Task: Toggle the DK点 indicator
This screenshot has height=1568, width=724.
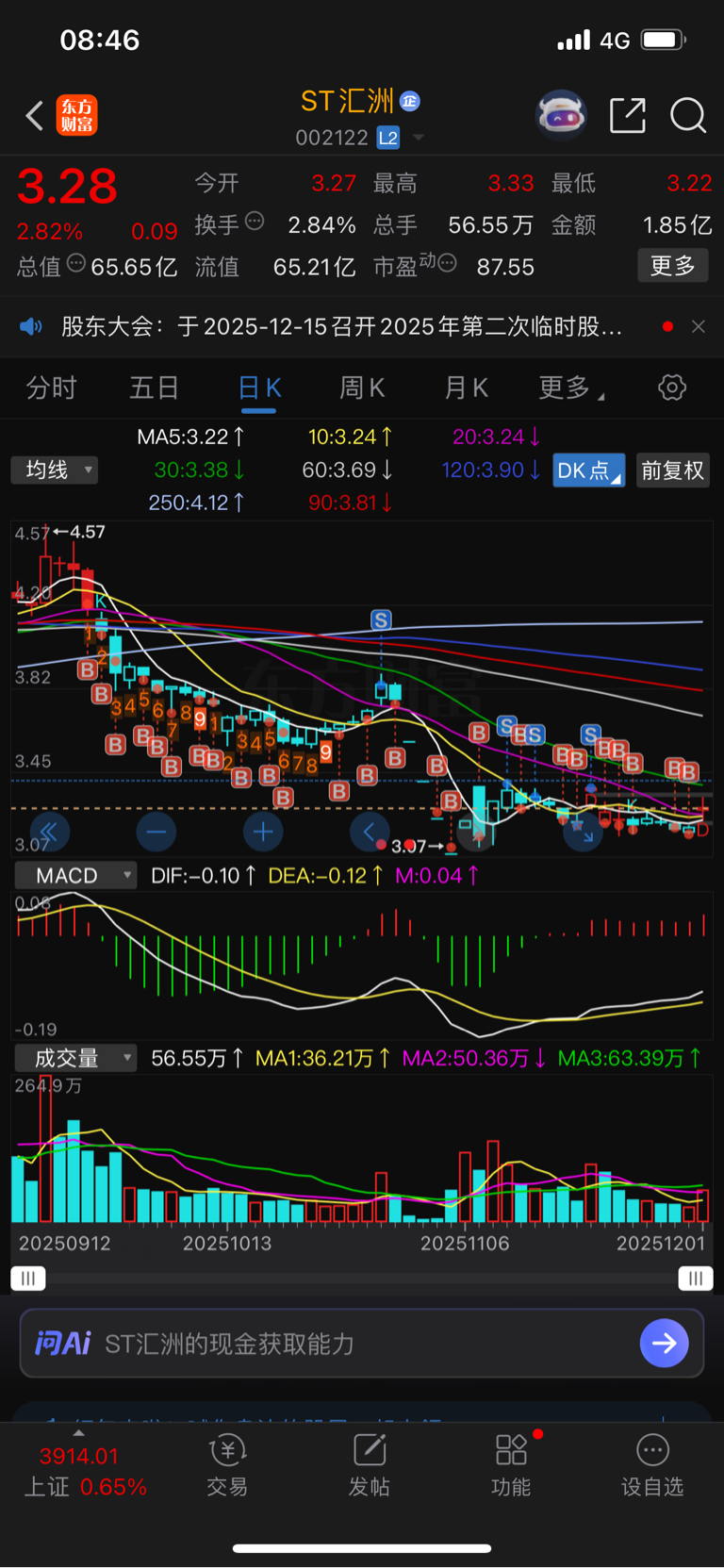Action: (x=588, y=470)
